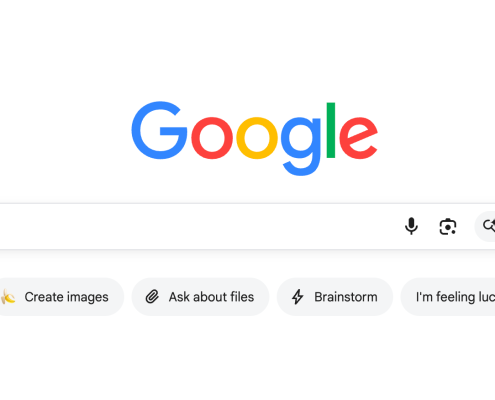Click the banana icon on Create images

(8, 297)
